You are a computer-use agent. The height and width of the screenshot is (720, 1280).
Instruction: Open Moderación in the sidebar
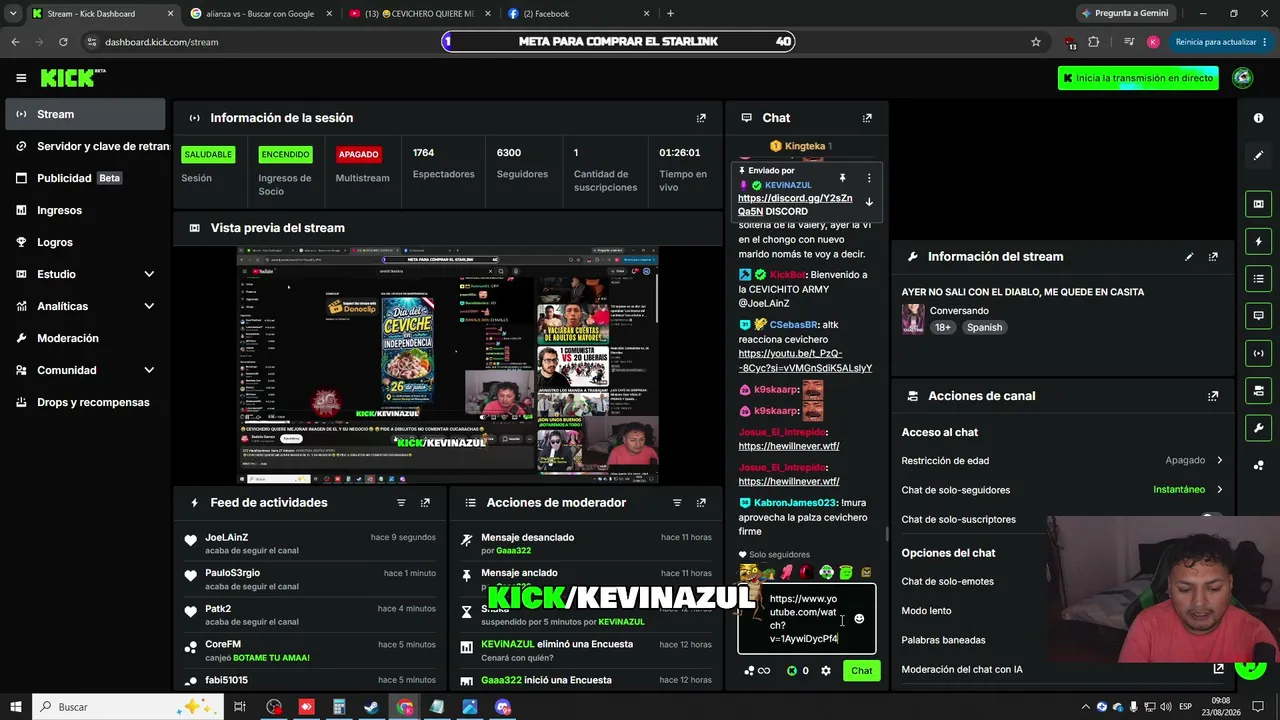[x=85, y=338]
